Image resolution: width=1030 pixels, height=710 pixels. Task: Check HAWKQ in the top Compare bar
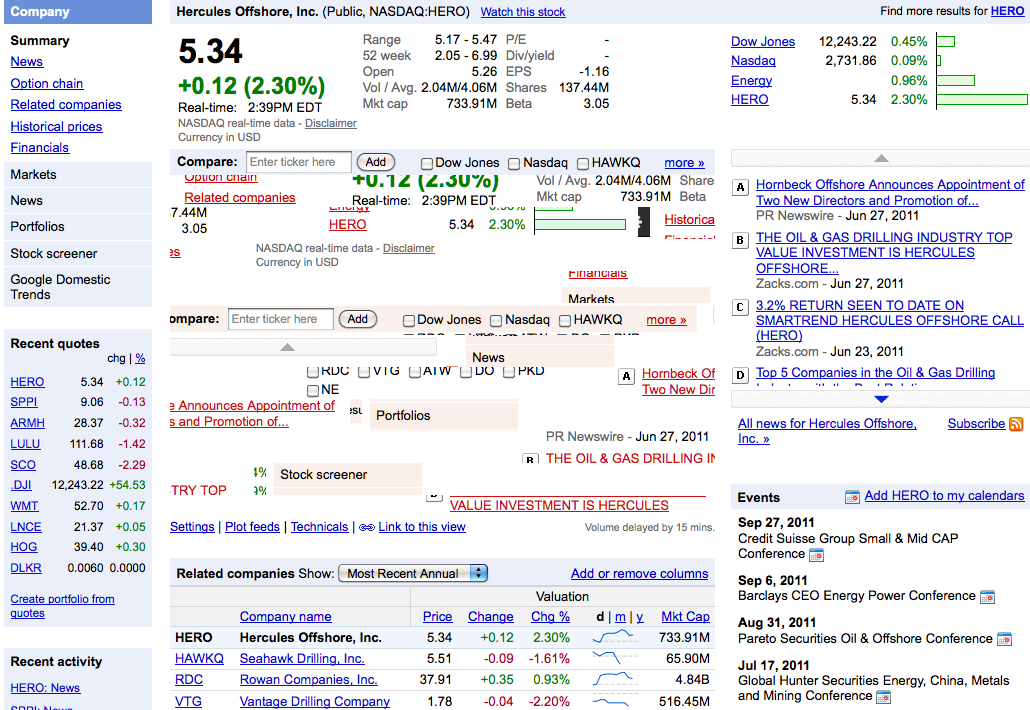pyautogui.click(x=583, y=164)
